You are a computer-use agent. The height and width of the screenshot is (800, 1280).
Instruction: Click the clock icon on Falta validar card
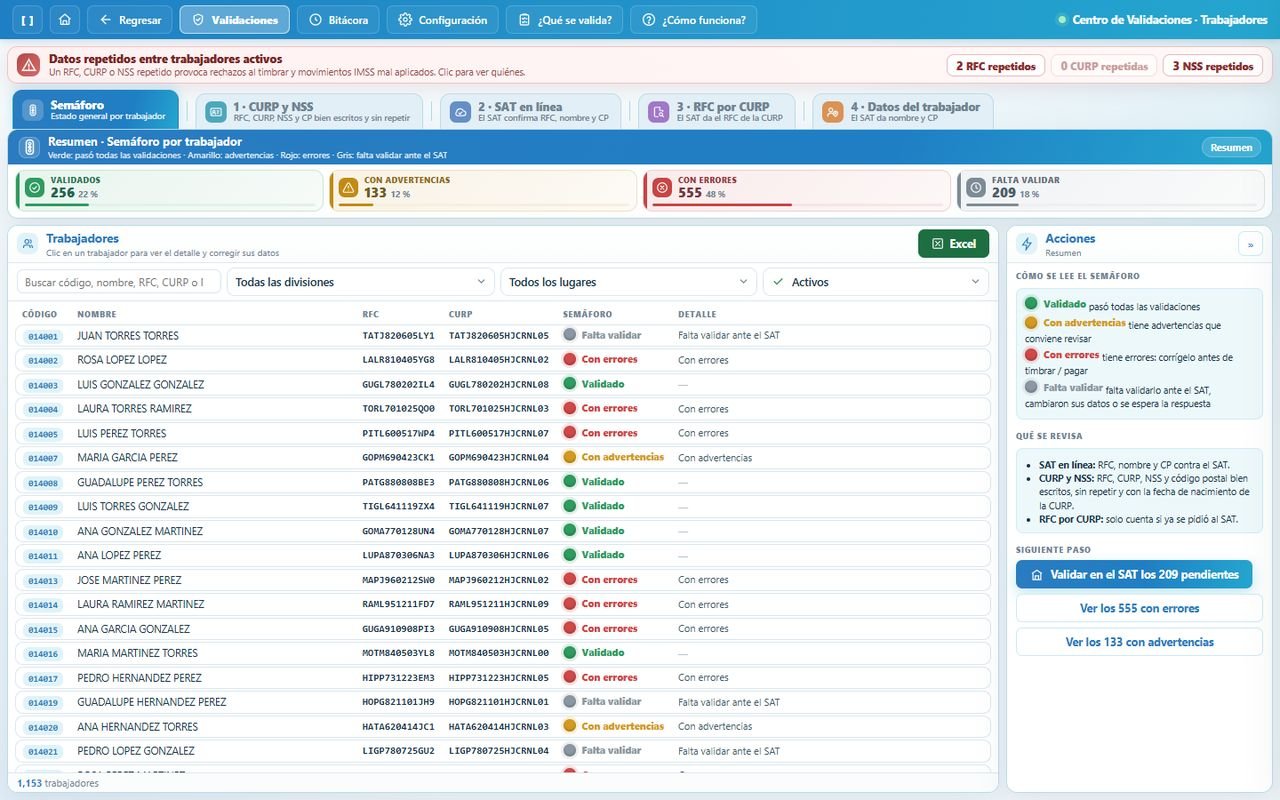[976, 188]
